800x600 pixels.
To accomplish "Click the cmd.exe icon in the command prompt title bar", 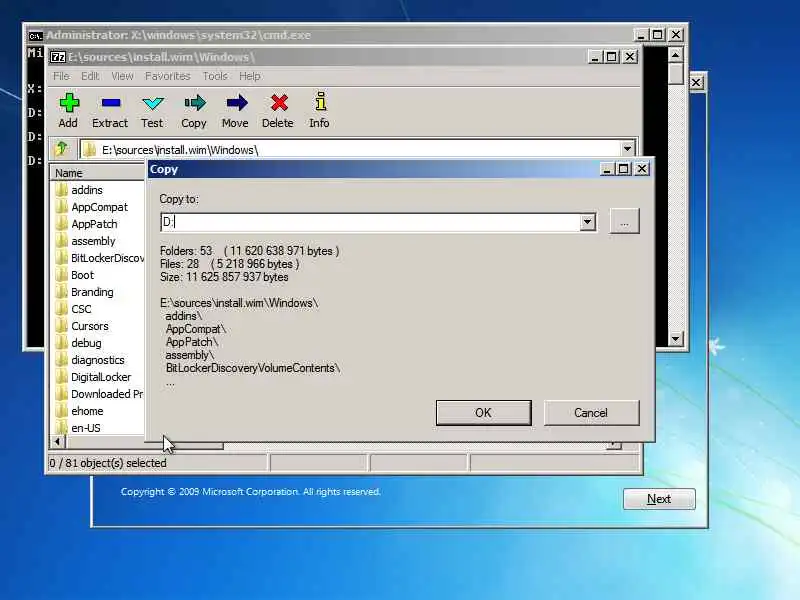I will 35,36.
